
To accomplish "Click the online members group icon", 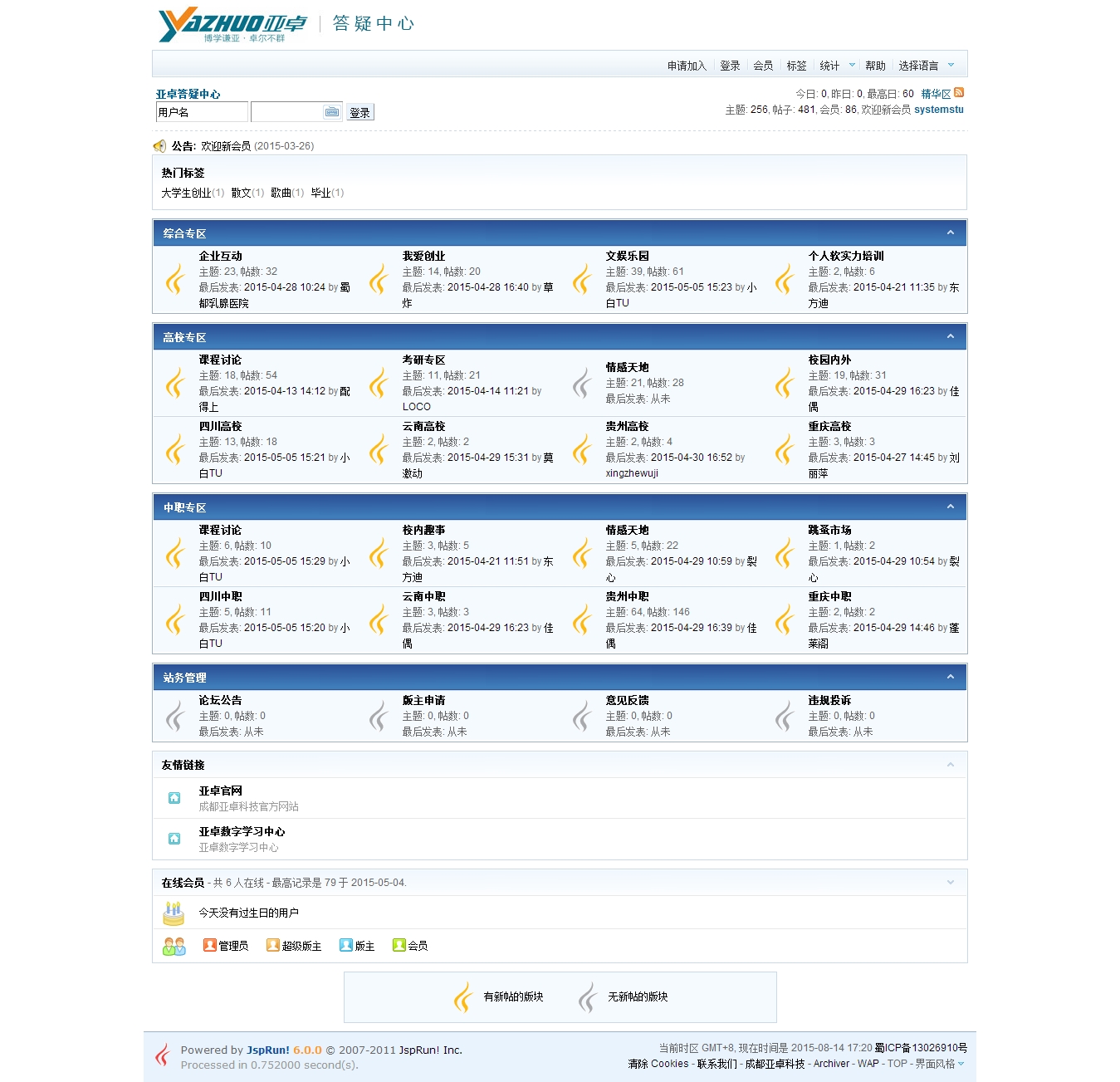I will 174,947.
